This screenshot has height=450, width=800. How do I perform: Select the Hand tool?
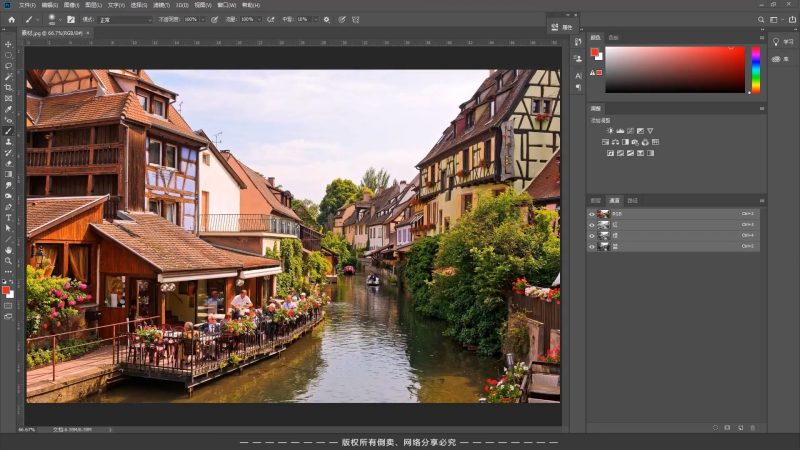8,249
